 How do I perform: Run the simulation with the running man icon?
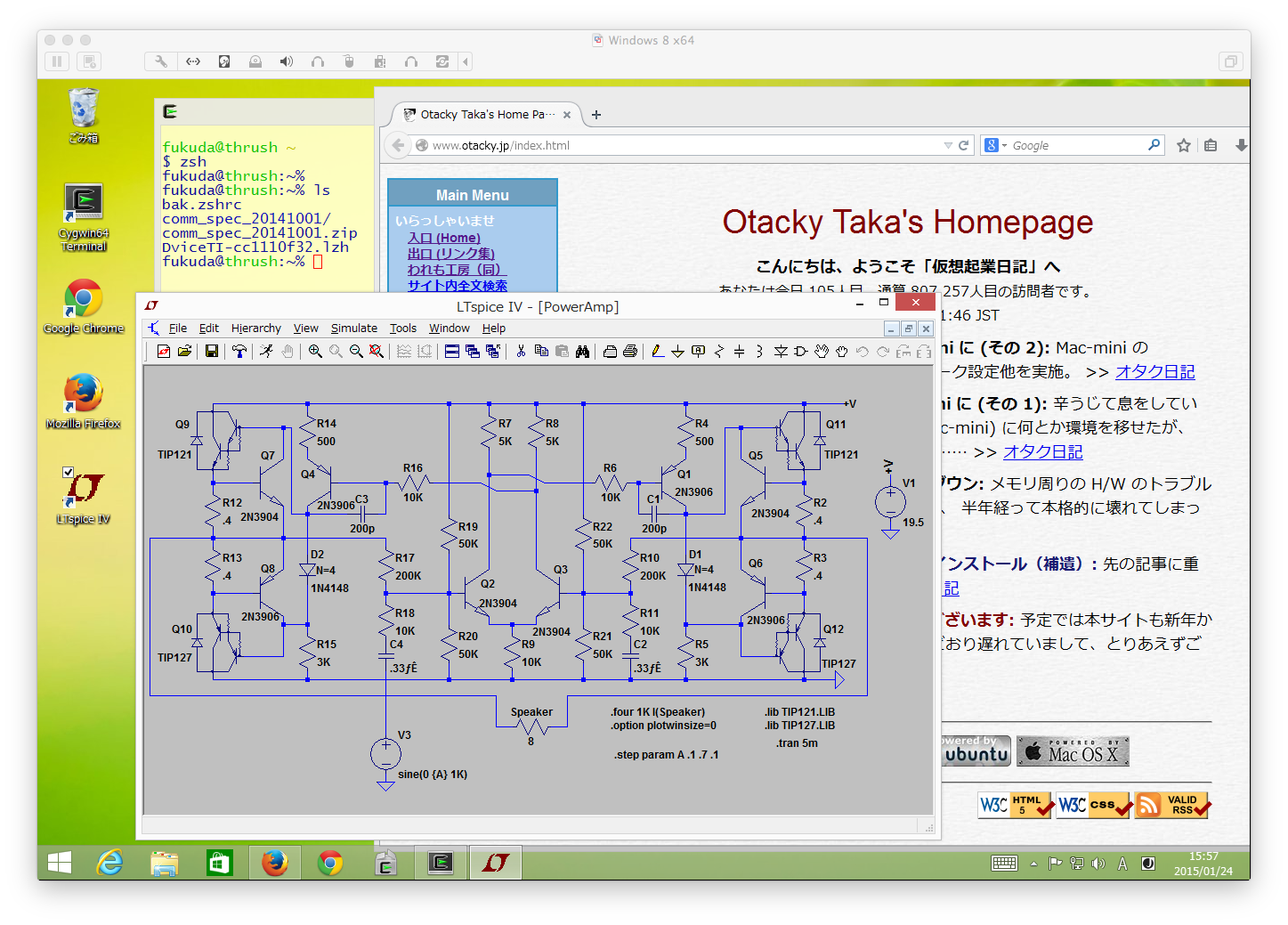point(266,352)
